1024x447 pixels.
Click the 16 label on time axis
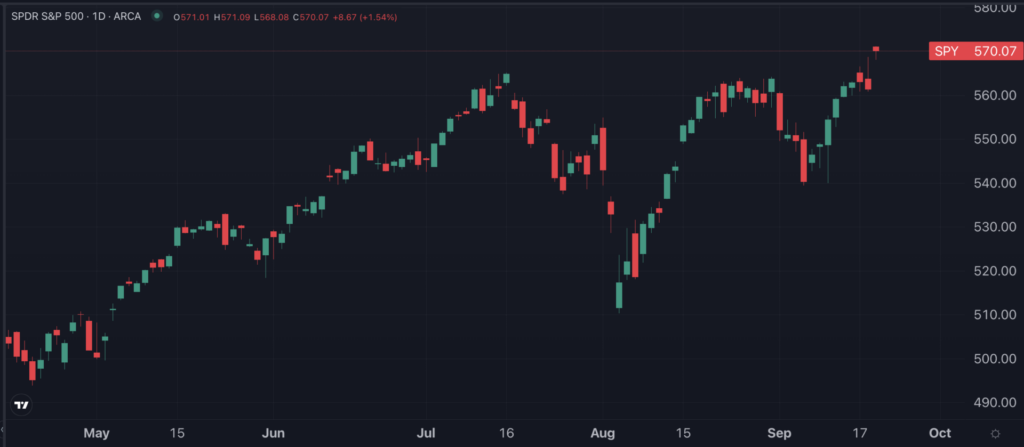[x=506, y=433]
